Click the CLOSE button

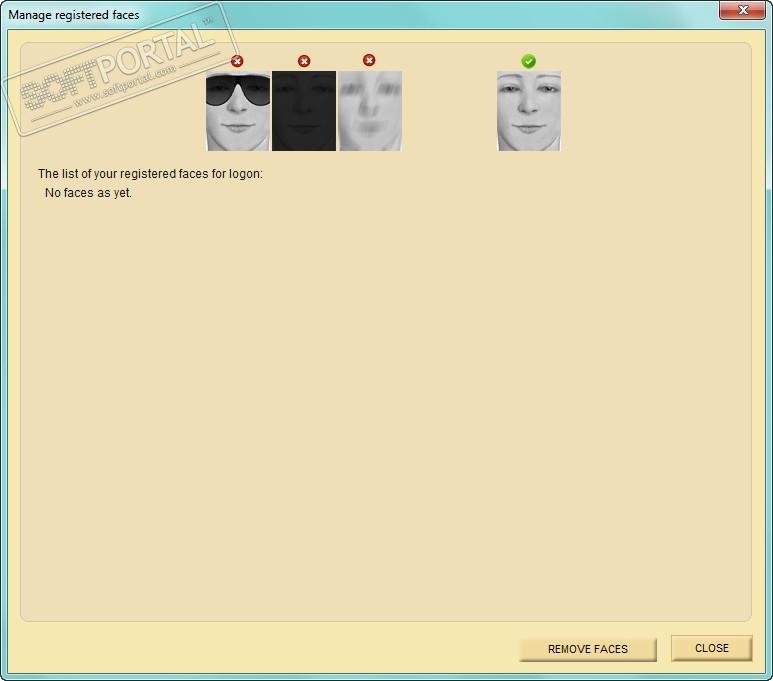711,648
